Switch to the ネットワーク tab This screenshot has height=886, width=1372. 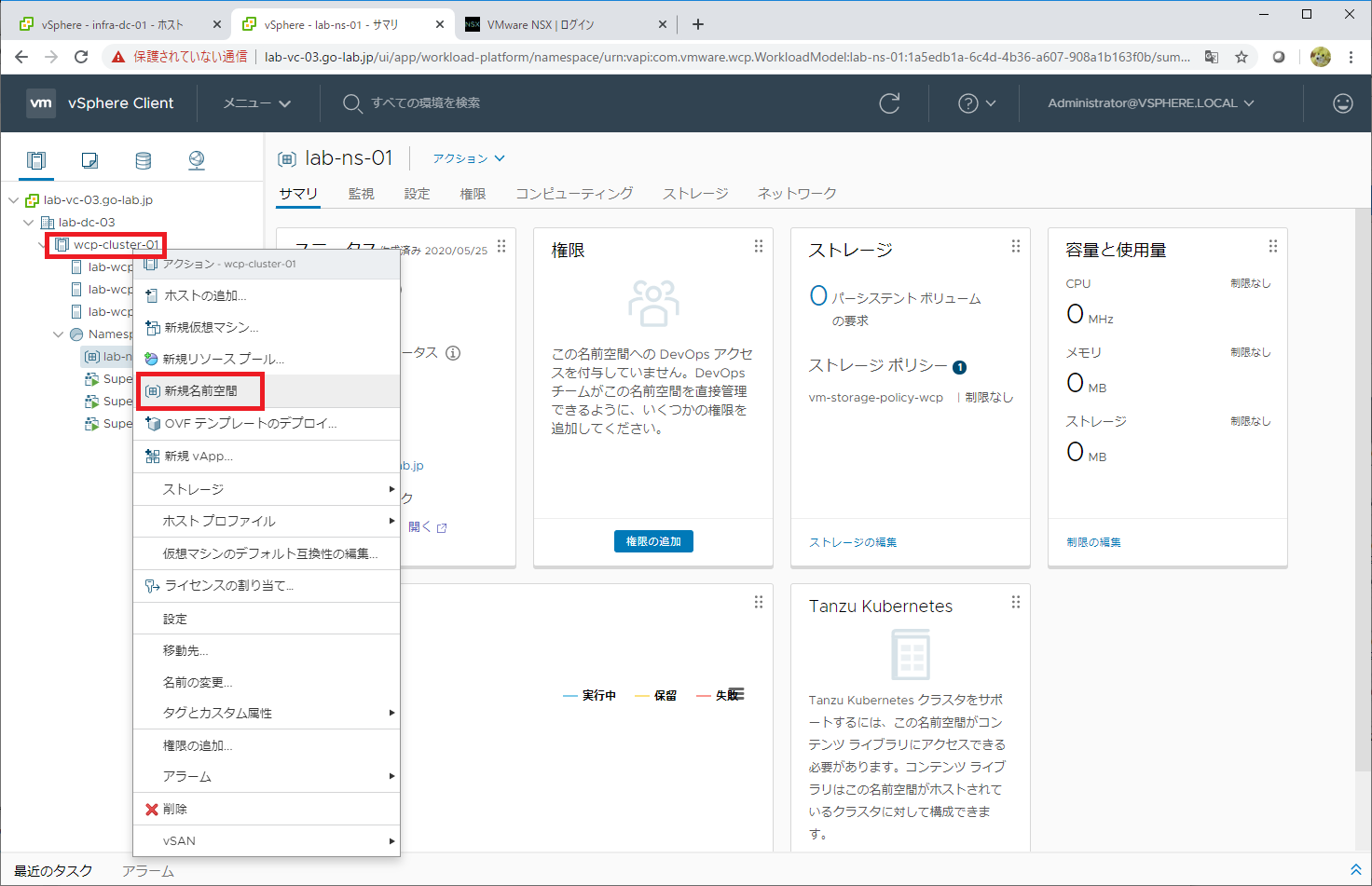797,194
